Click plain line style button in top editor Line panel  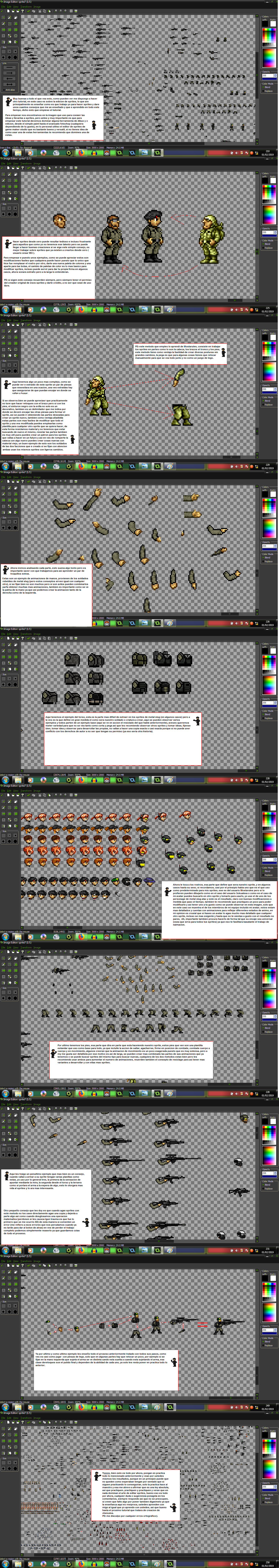click(x=10, y=68)
